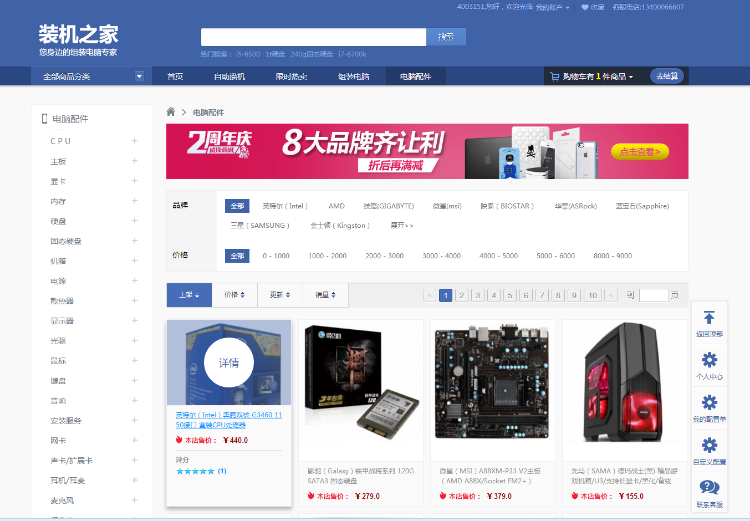Viewport: 750px width, 521px height.
Task: Click the next page arrow in pagination
Action: (611, 295)
